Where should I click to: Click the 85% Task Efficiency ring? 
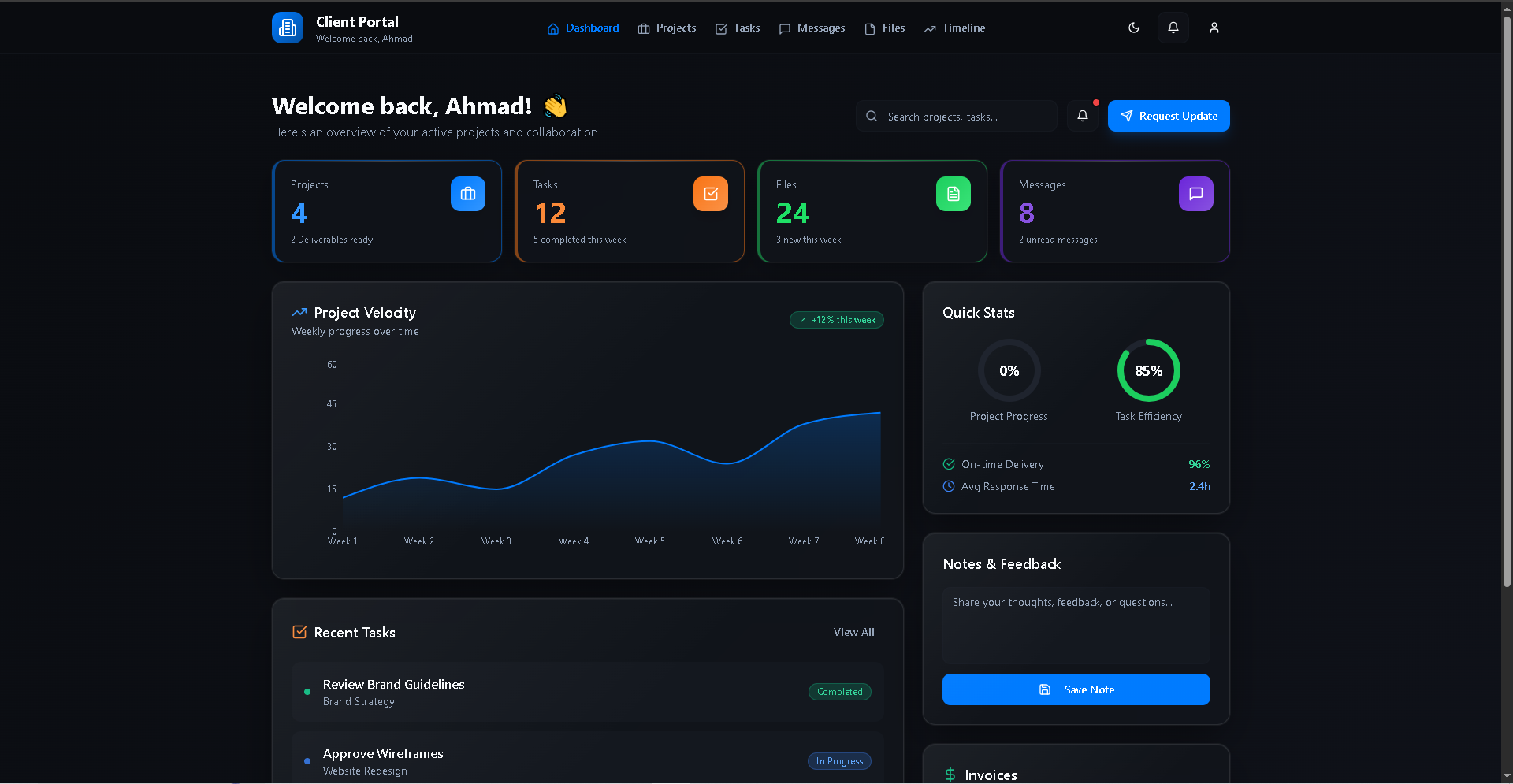tap(1149, 370)
